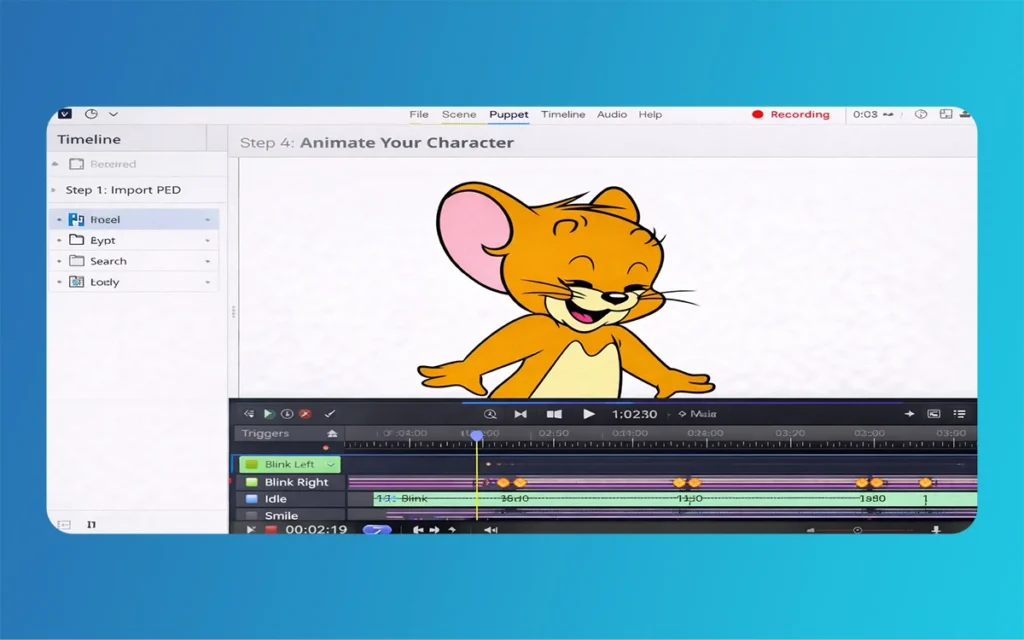Click the skip-to-start icon beside the magnifier
Image resolution: width=1024 pixels, height=640 pixels.
coord(520,414)
